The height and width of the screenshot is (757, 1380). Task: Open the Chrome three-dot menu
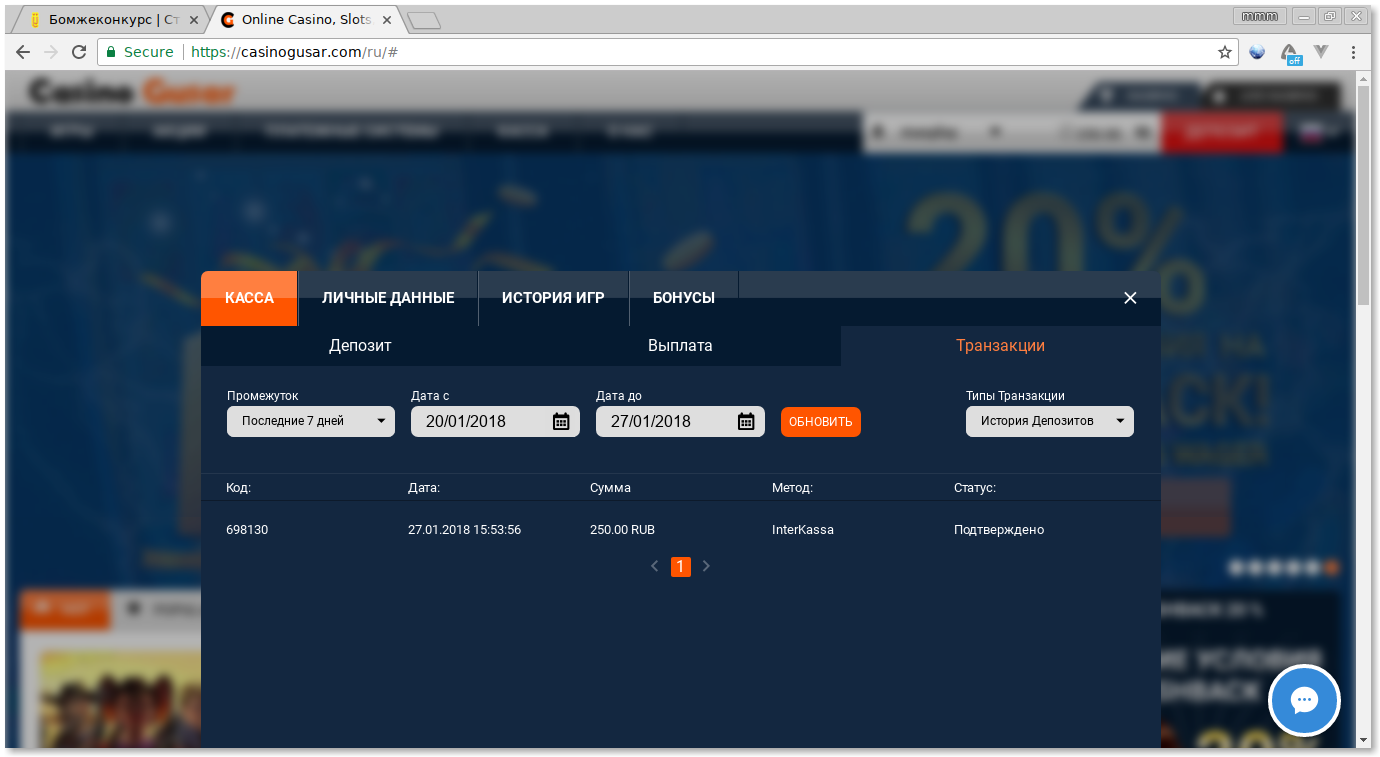coord(1353,51)
